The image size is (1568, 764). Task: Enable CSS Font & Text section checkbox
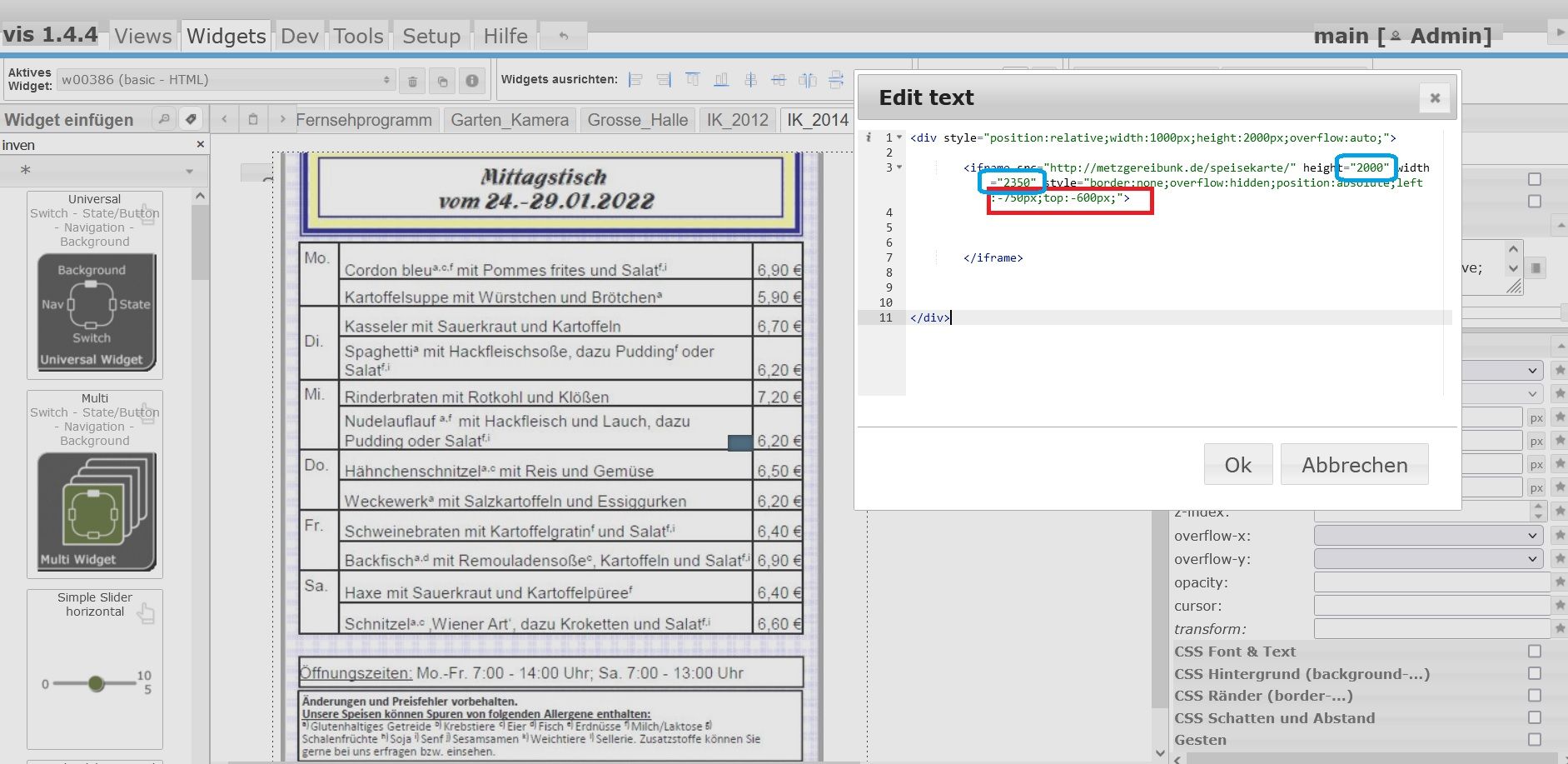[1535, 652]
